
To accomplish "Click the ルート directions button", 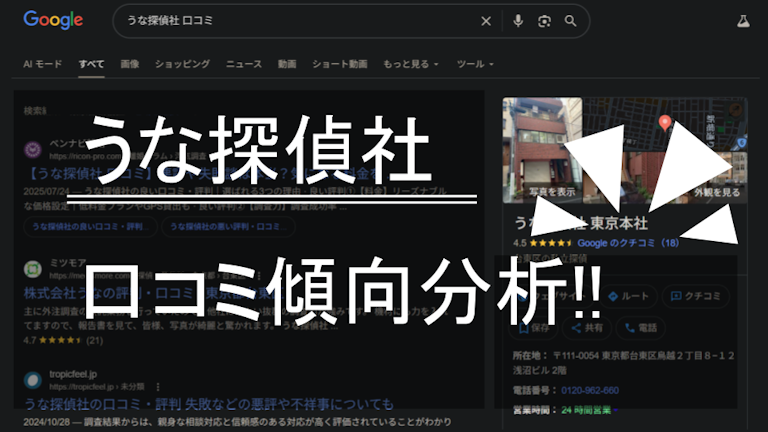I will click(x=629, y=296).
